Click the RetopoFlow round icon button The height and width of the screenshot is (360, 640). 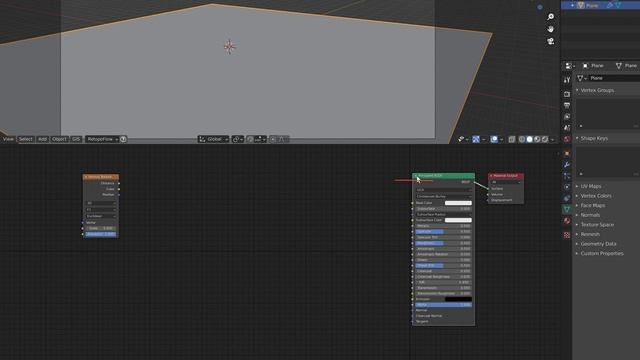click(x=123, y=139)
